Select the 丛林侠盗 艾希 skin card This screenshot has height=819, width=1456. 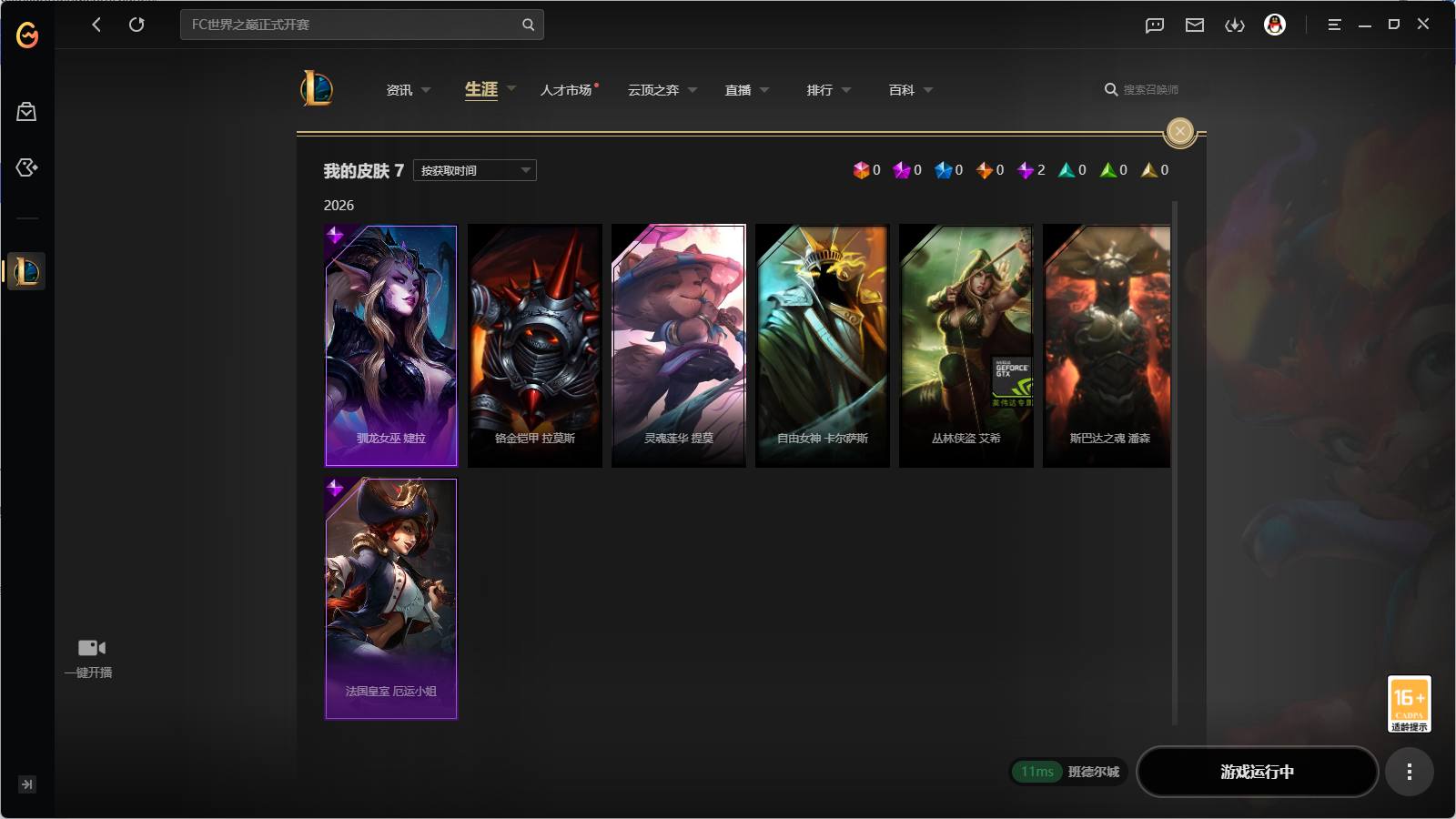click(x=966, y=346)
